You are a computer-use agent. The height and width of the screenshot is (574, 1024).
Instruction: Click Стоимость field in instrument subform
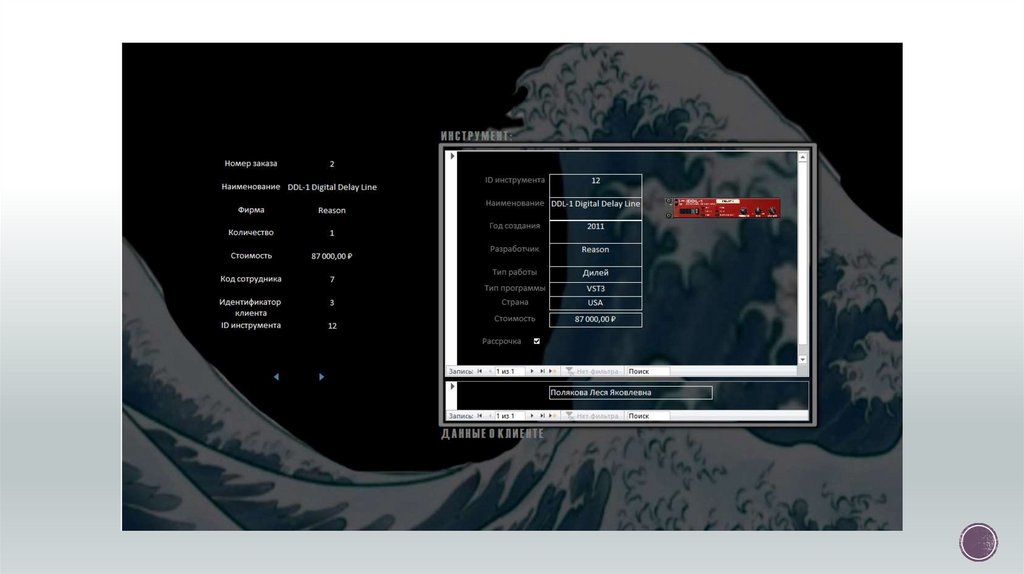click(596, 319)
